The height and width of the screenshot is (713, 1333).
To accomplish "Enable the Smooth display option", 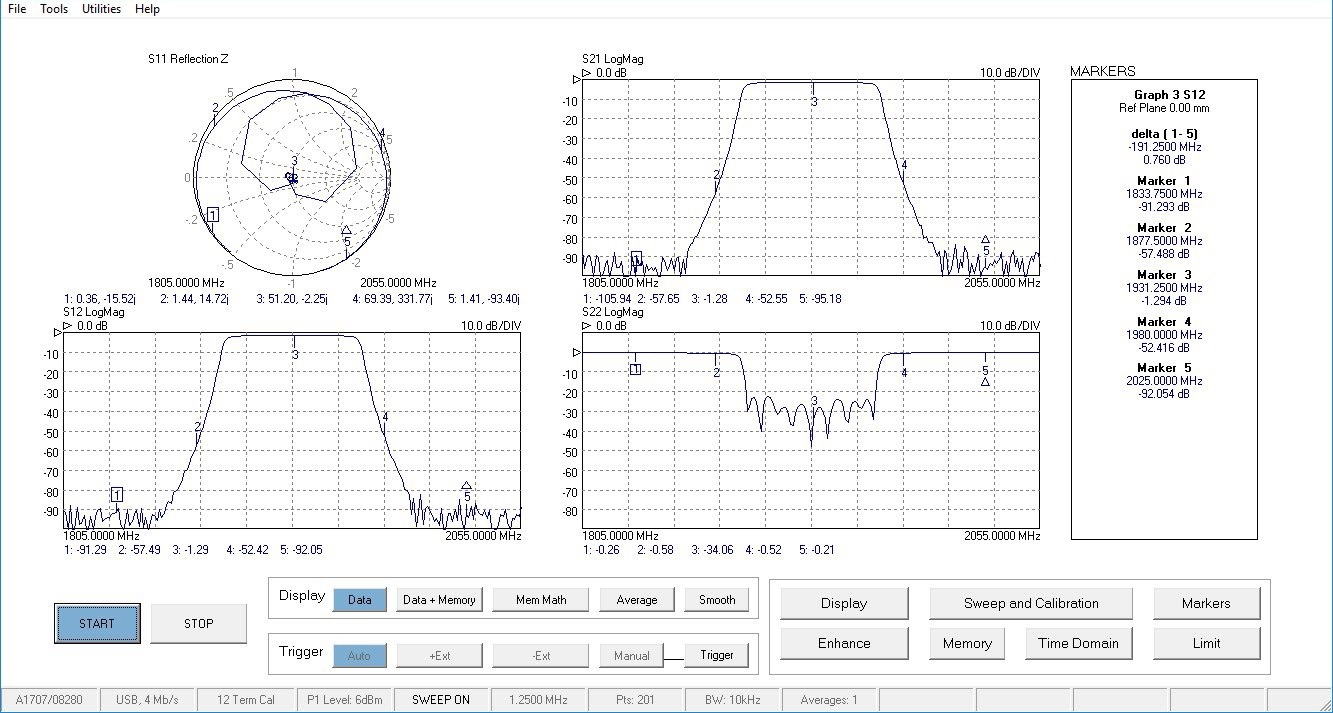I will [717, 600].
